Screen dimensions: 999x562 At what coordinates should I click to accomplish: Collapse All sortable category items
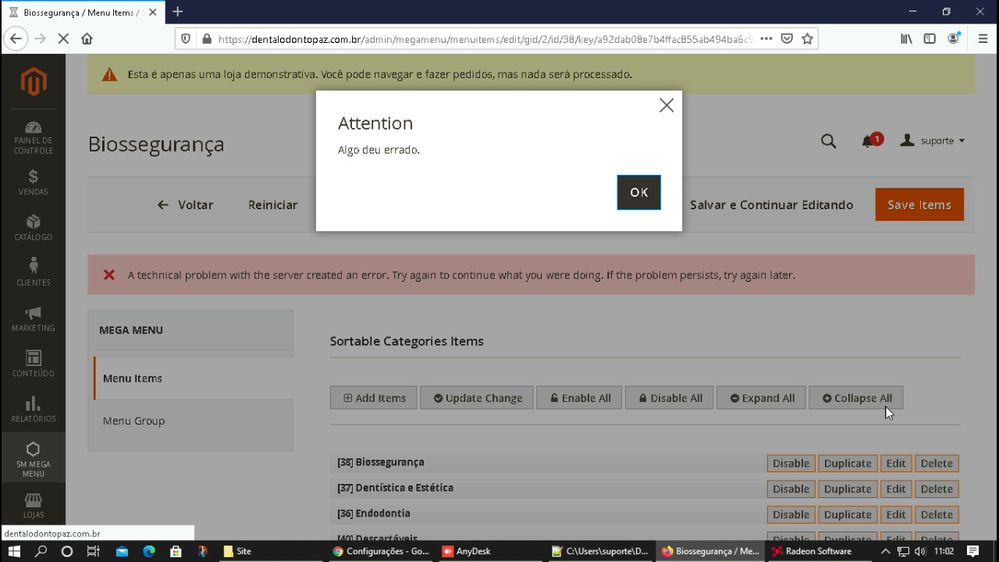pos(856,398)
